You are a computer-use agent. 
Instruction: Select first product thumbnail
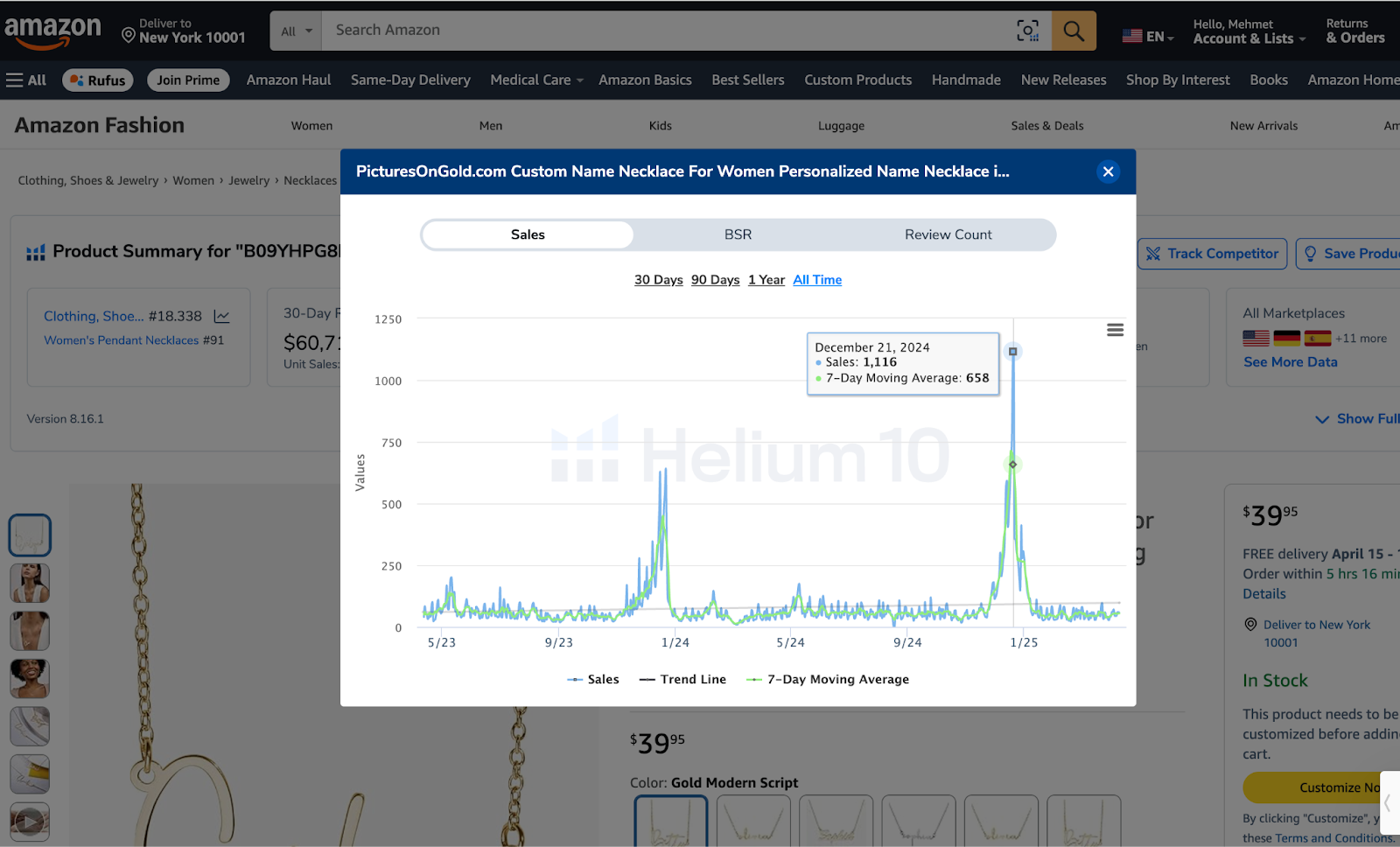tap(30, 535)
